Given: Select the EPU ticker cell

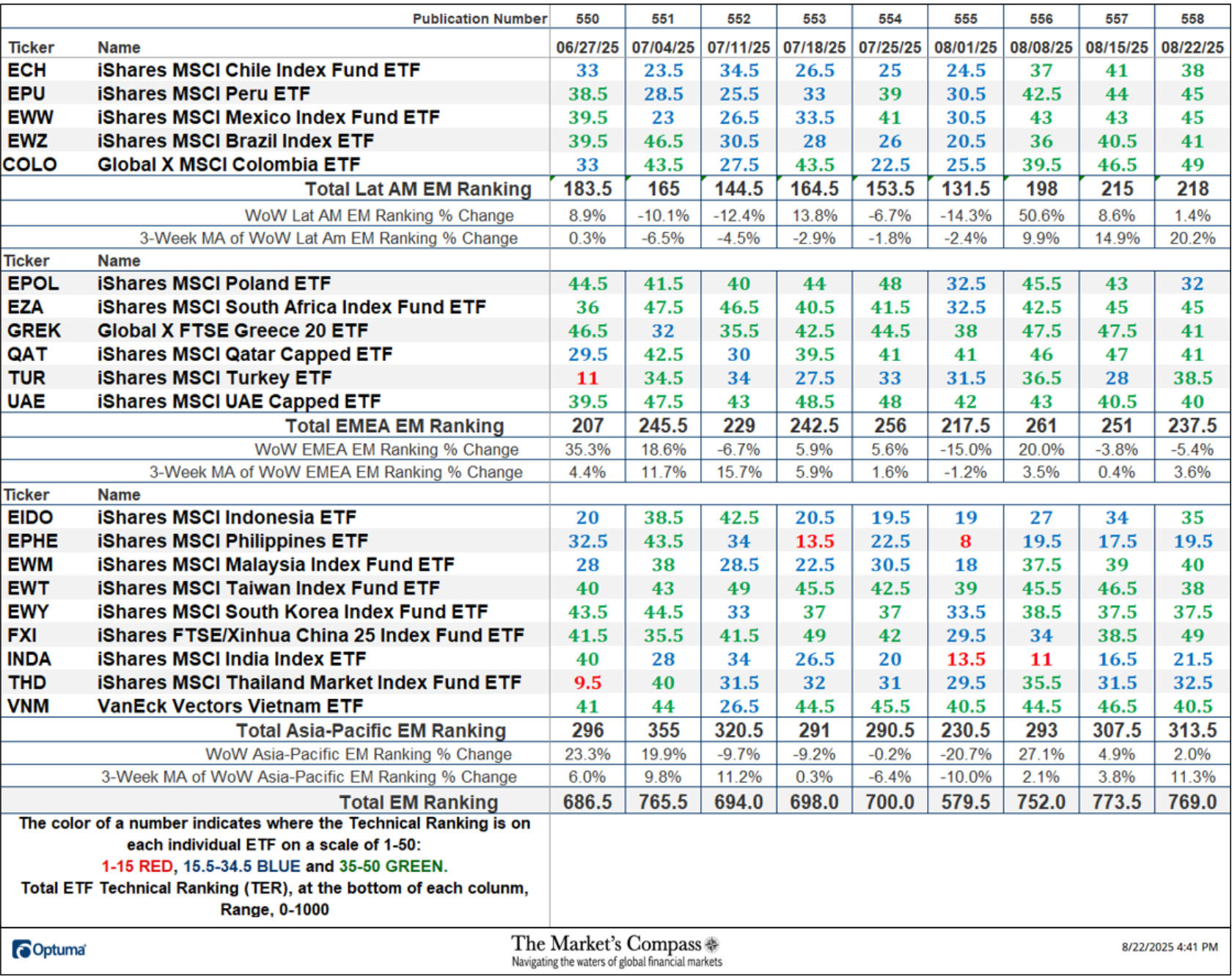Looking at the screenshot, I should 26,94.
